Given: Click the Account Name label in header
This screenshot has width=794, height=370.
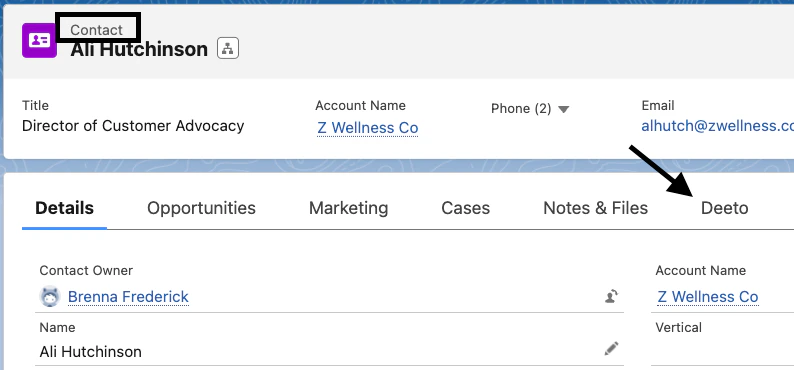Looking at the screenshot, I should (x=361, y=105).
